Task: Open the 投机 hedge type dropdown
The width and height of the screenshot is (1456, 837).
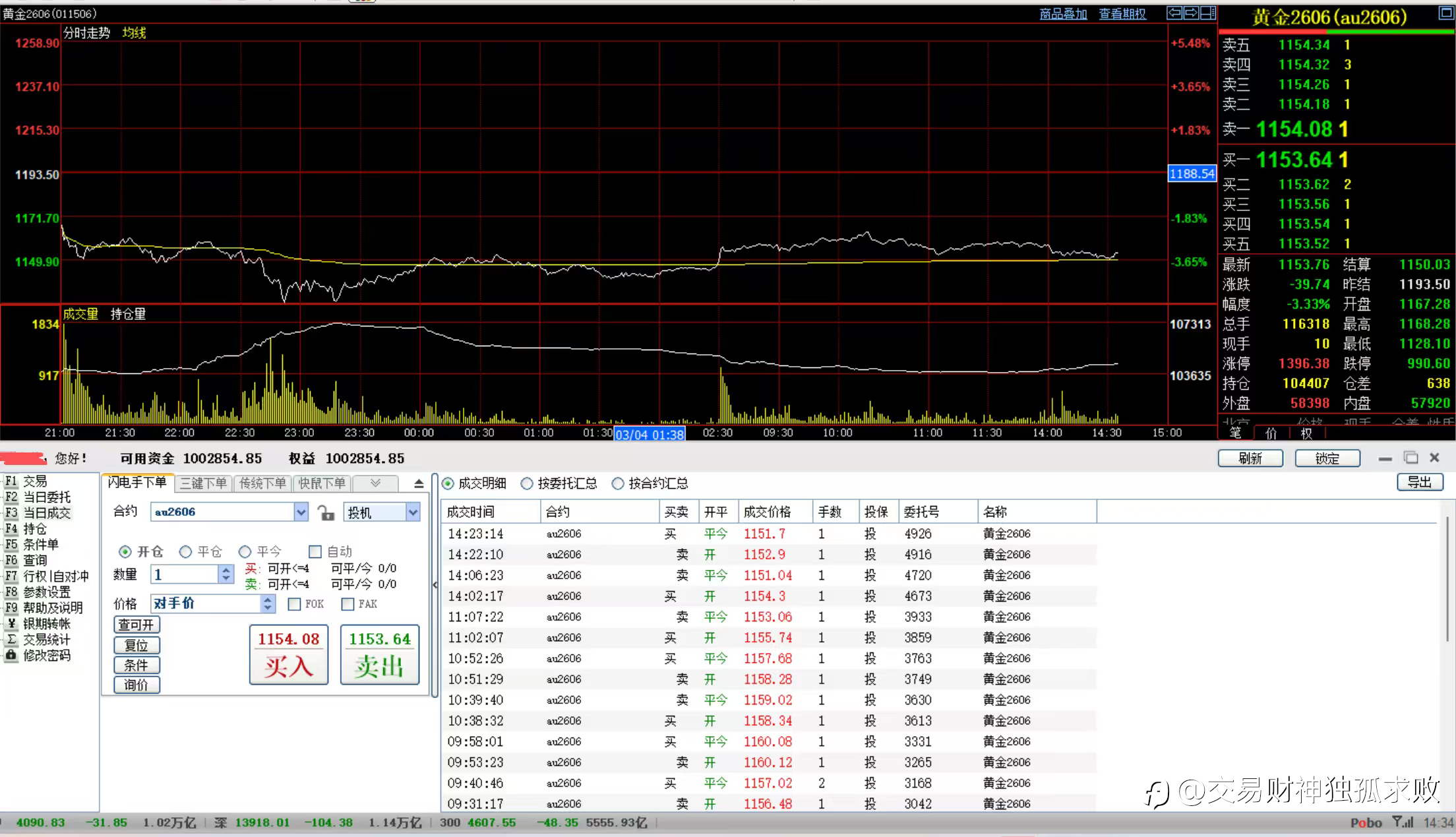Action: (413, 512)
